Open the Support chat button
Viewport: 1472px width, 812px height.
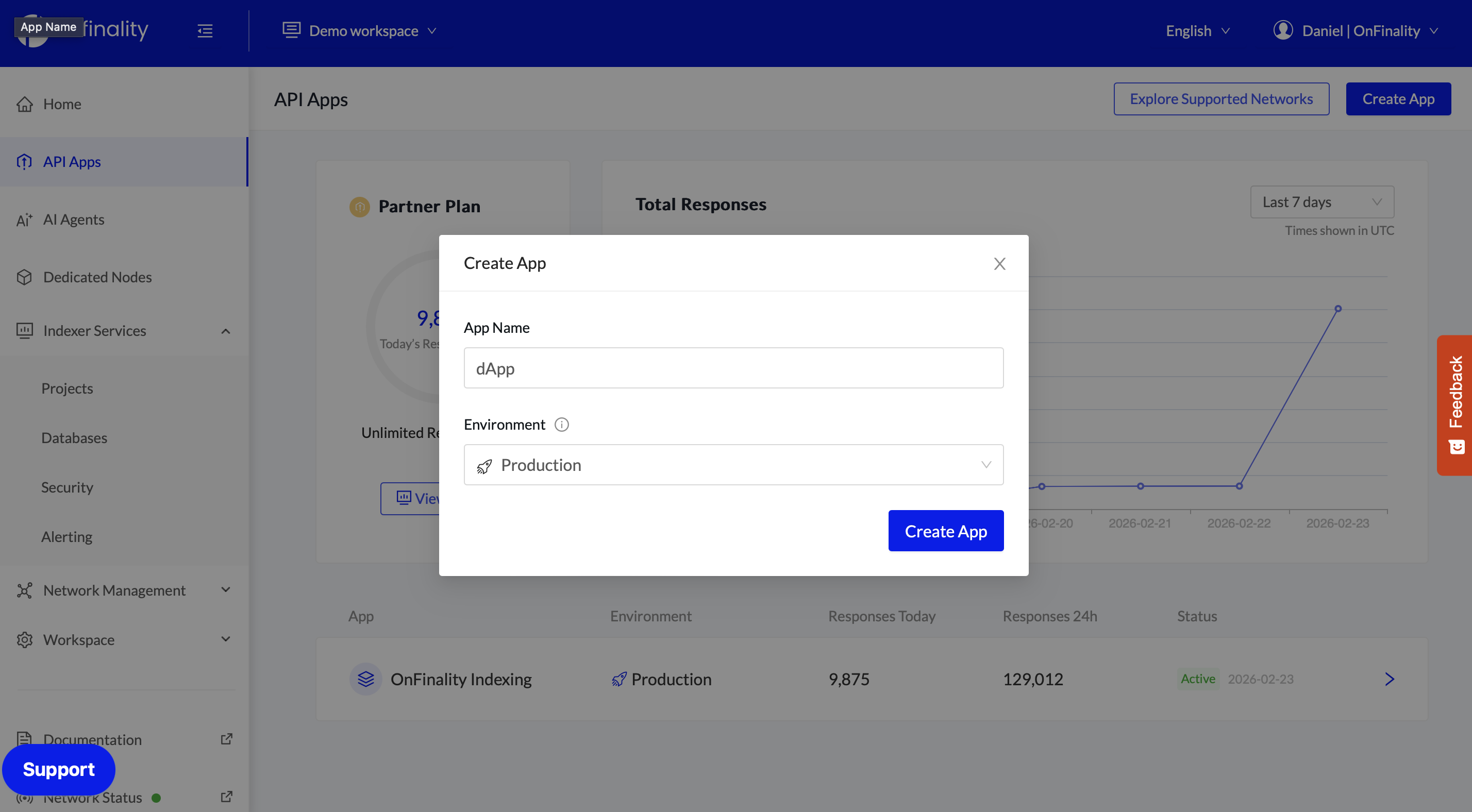click(59, 769)
